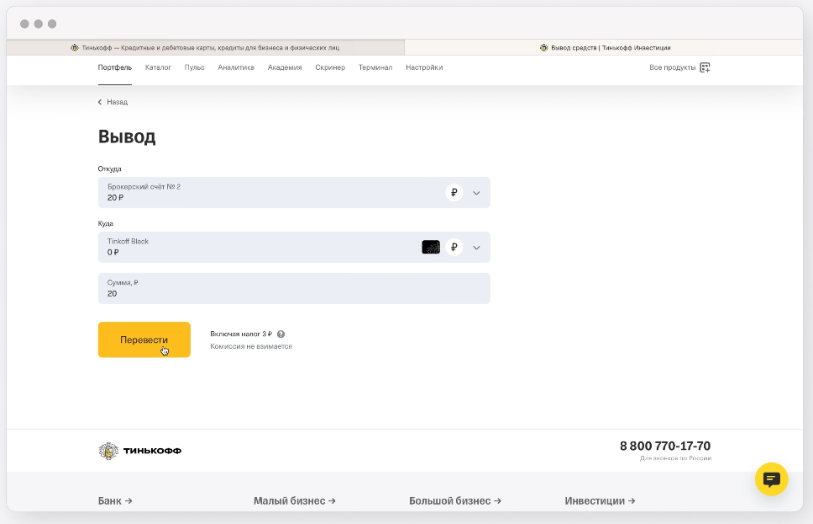Click the ruble icon in Откуда field
813x524 pixels.
pyautogui.click(x=454, y=193)
